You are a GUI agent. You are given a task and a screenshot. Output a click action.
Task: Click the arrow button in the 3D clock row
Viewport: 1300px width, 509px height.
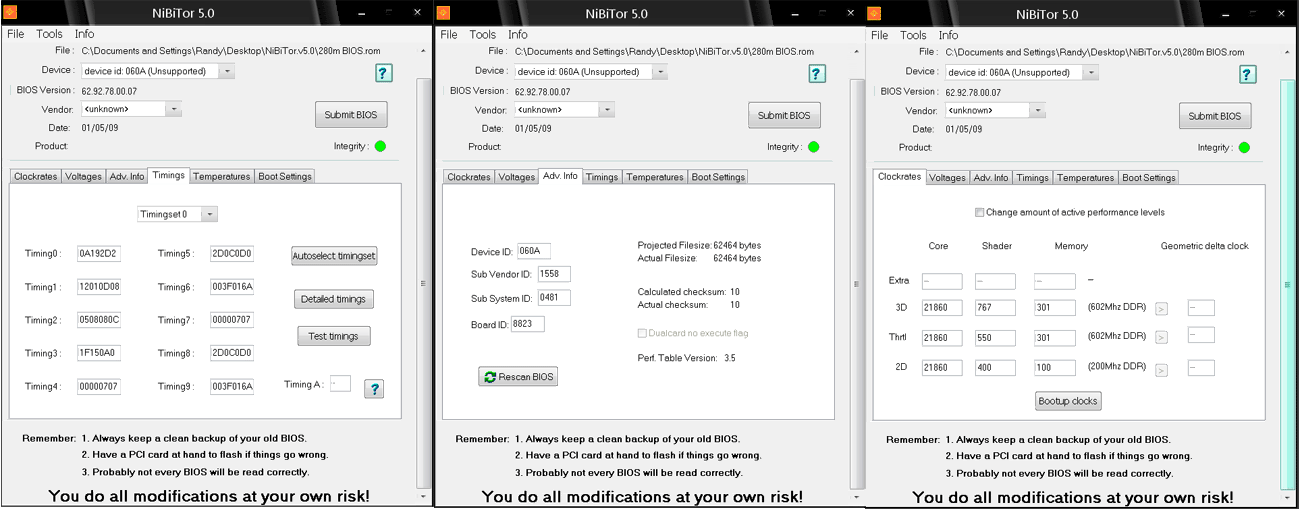pos(1161,309)
